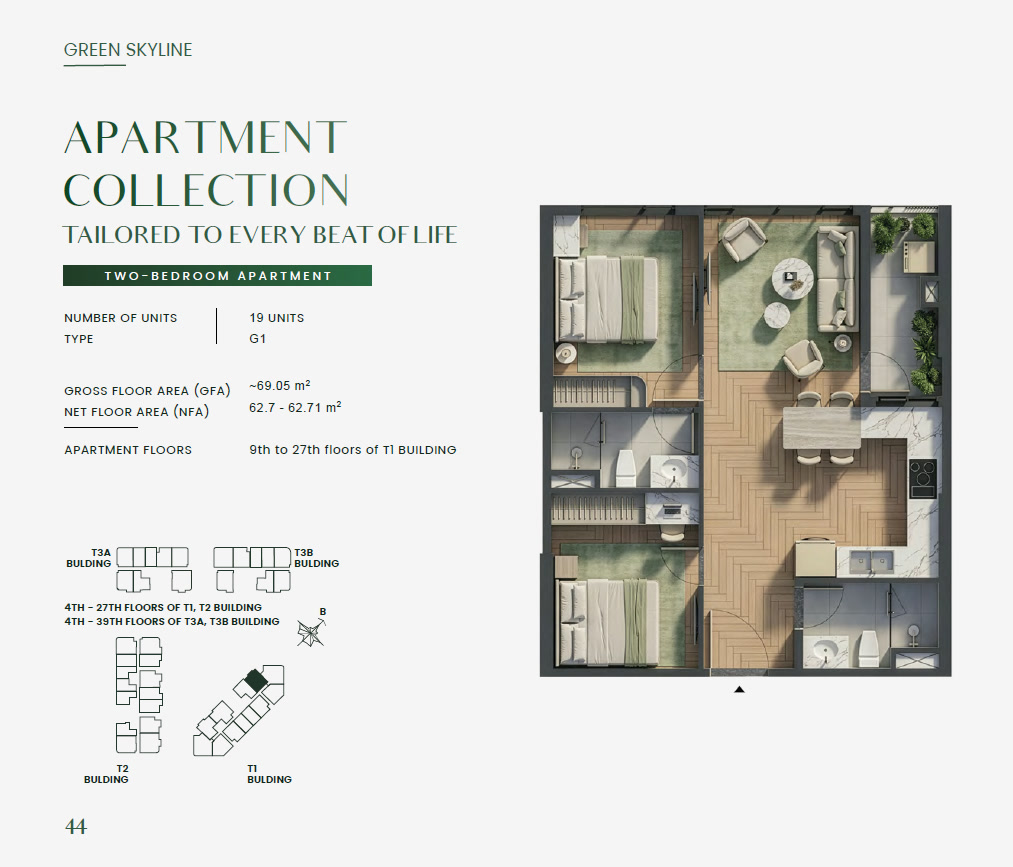Viewport: 1013px width, 867px height.
Task: Click the large round coffee table
Action: 793,278
